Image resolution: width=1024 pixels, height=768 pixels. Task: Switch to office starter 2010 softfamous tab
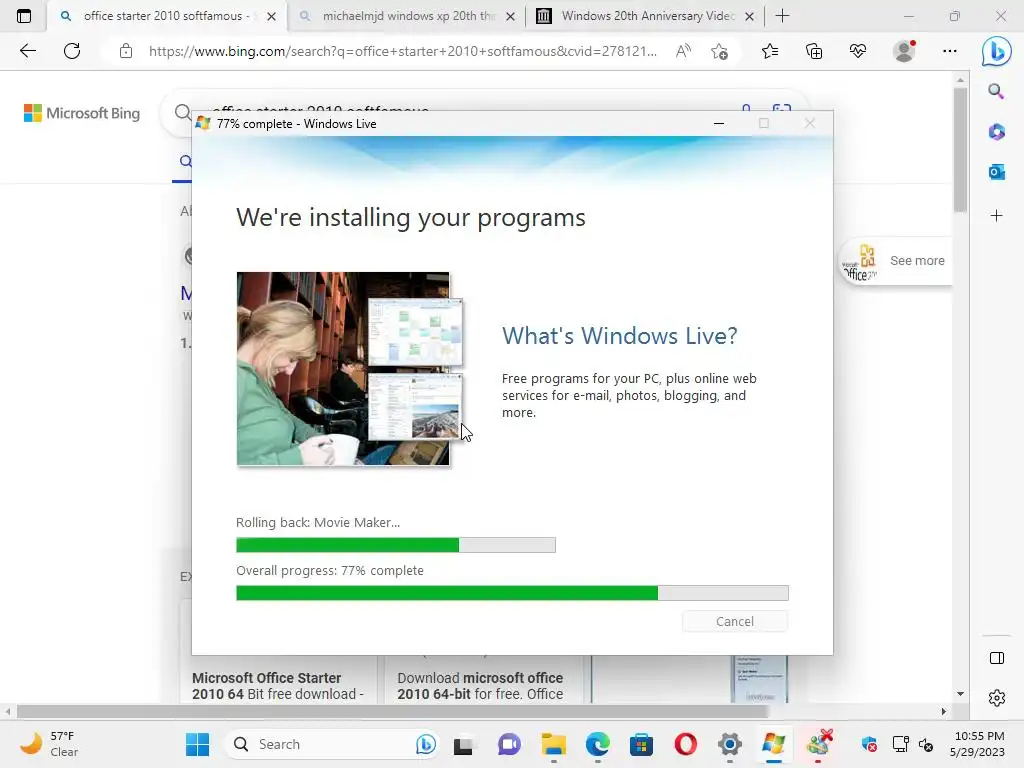(166, 16)
